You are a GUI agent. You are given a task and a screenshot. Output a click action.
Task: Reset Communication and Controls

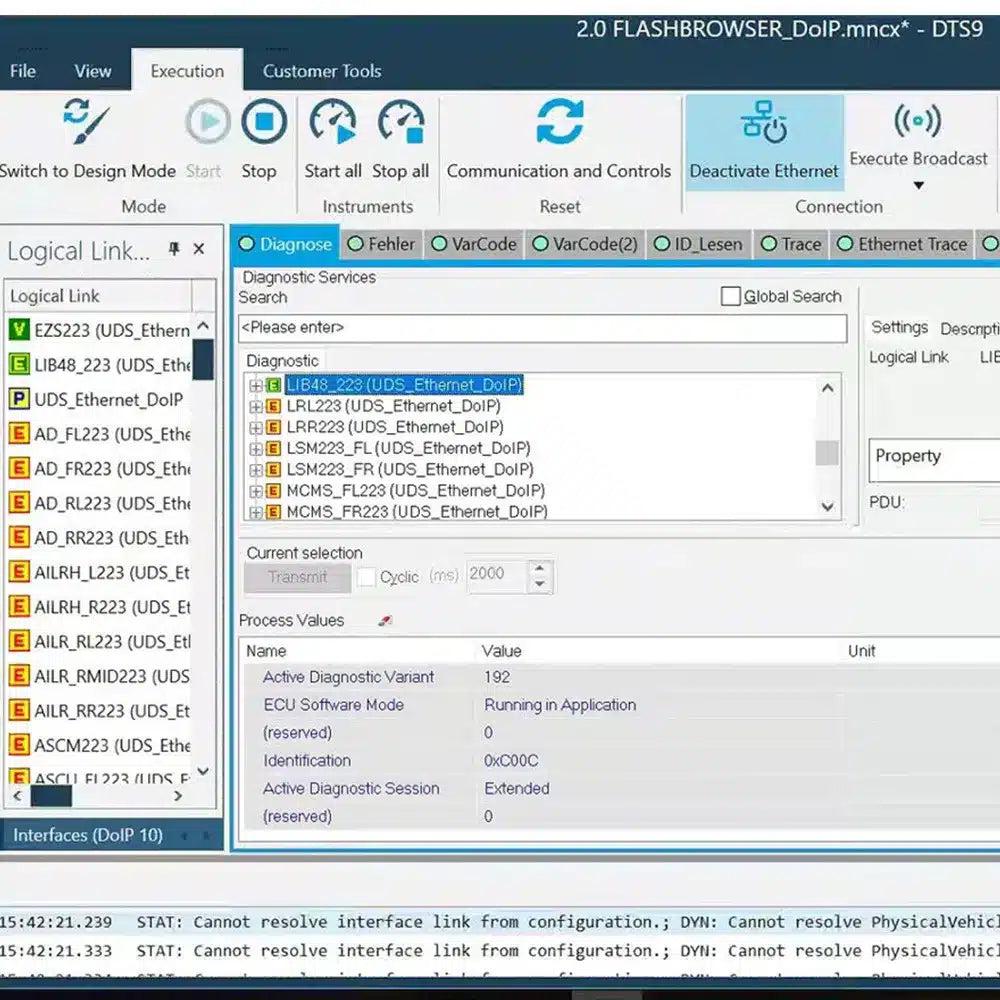point(558,122)
